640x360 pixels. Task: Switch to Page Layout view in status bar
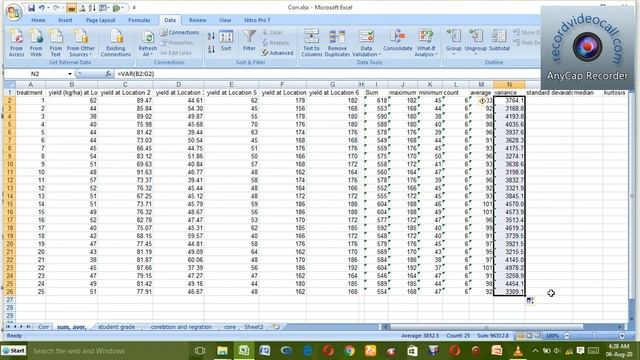pos(529,336)
